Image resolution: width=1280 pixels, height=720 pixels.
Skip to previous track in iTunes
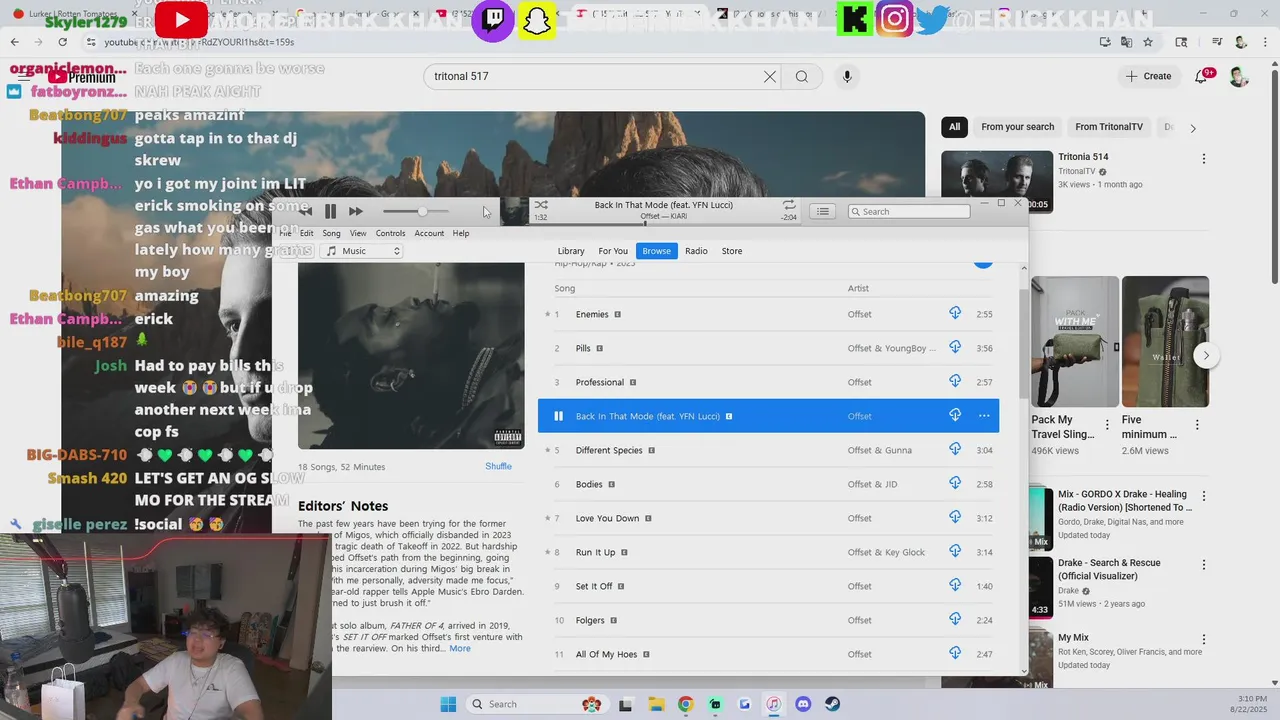coord(305,211)
